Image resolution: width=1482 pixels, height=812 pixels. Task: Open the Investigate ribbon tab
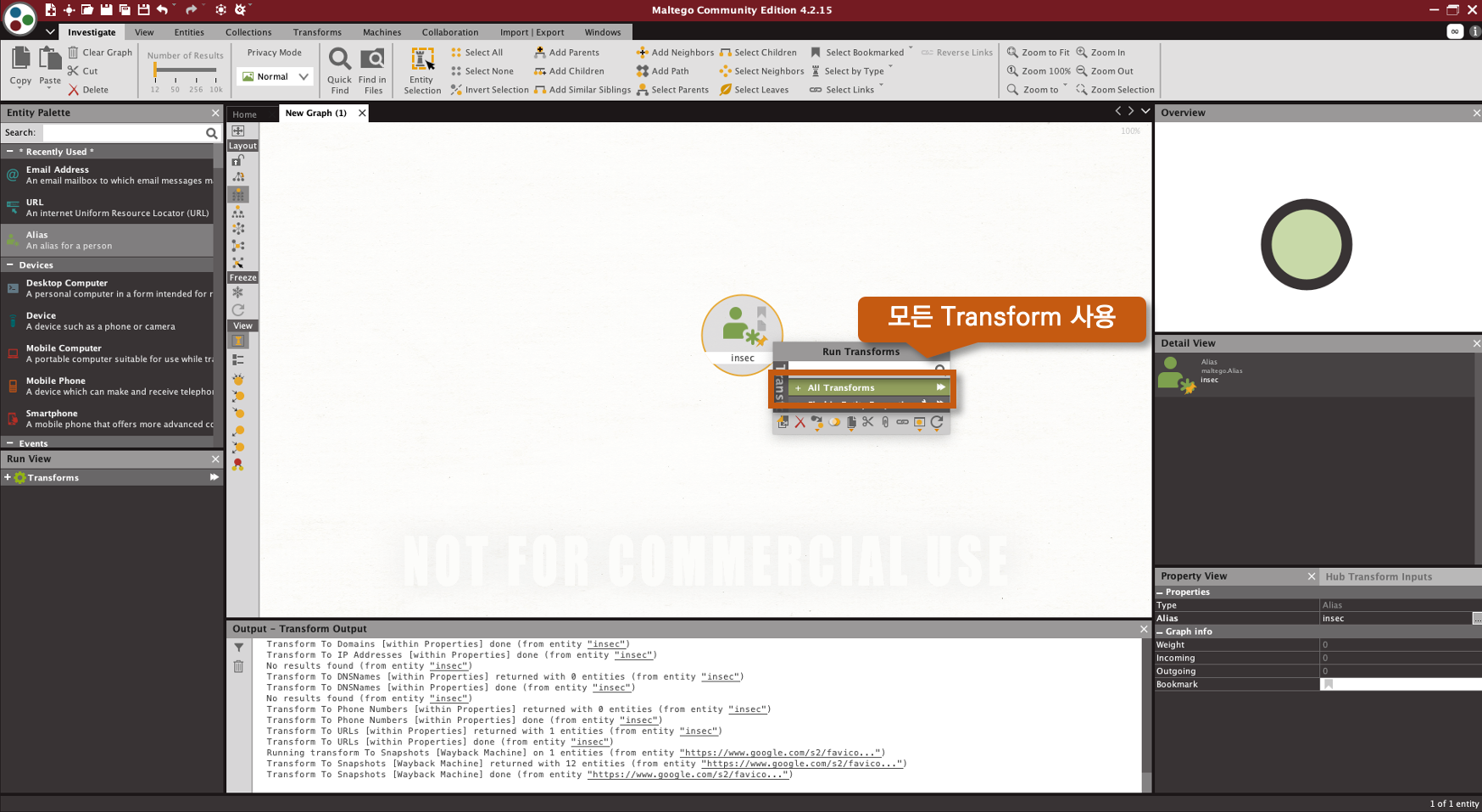click(92, 32)
